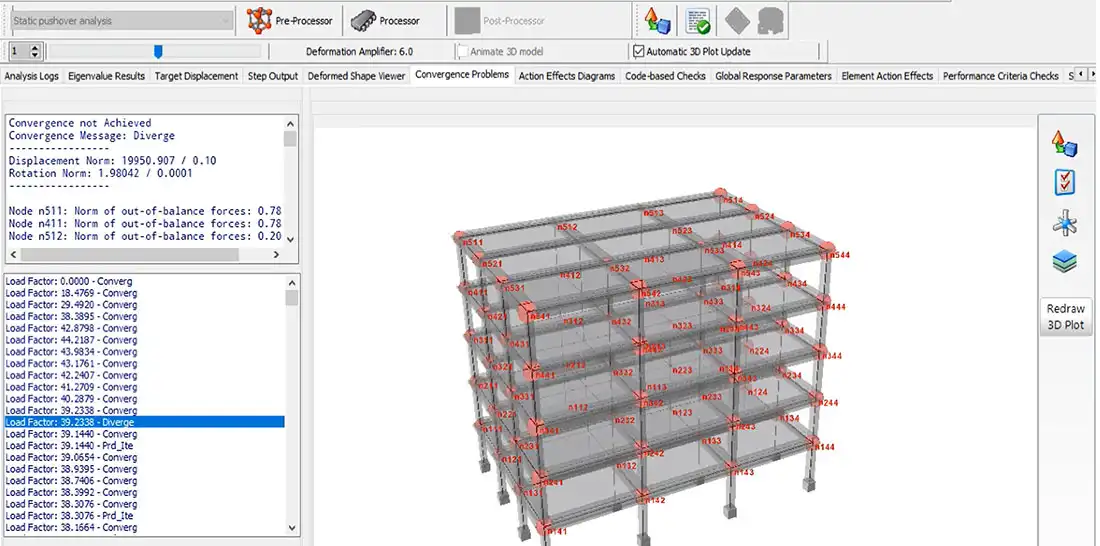Open 3D plot options icon in right sidebar

pyautogui.click(x=1064, y=144)
